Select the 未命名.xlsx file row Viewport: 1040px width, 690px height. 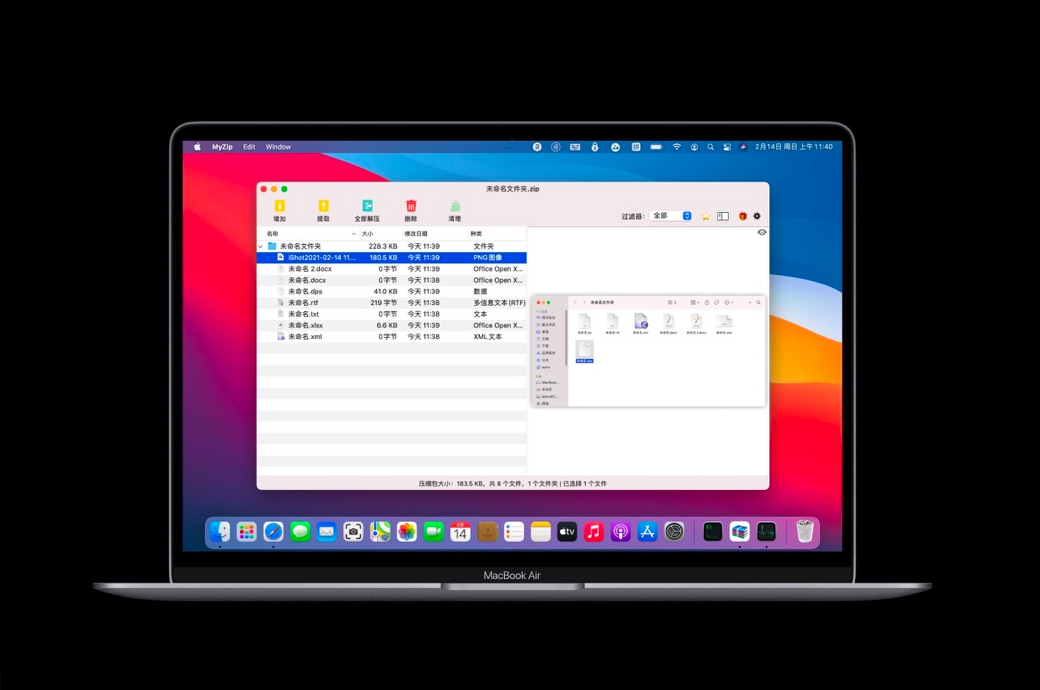pos(391,325)
